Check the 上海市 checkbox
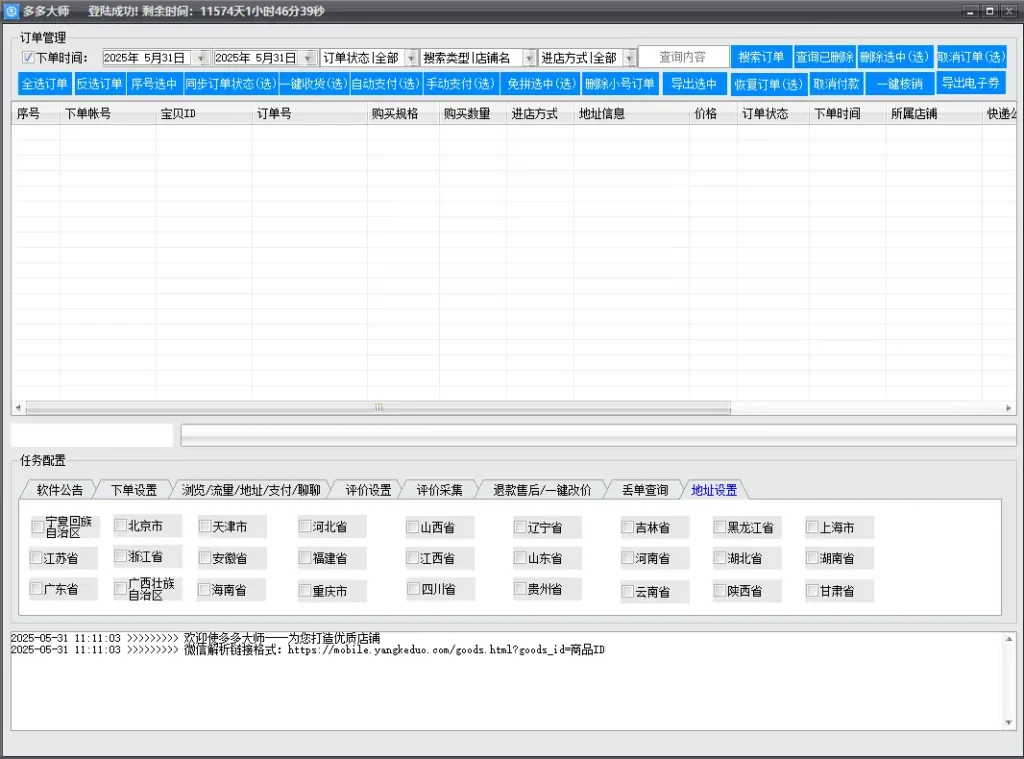1024x759 pixels. click(x=812, y=526)
